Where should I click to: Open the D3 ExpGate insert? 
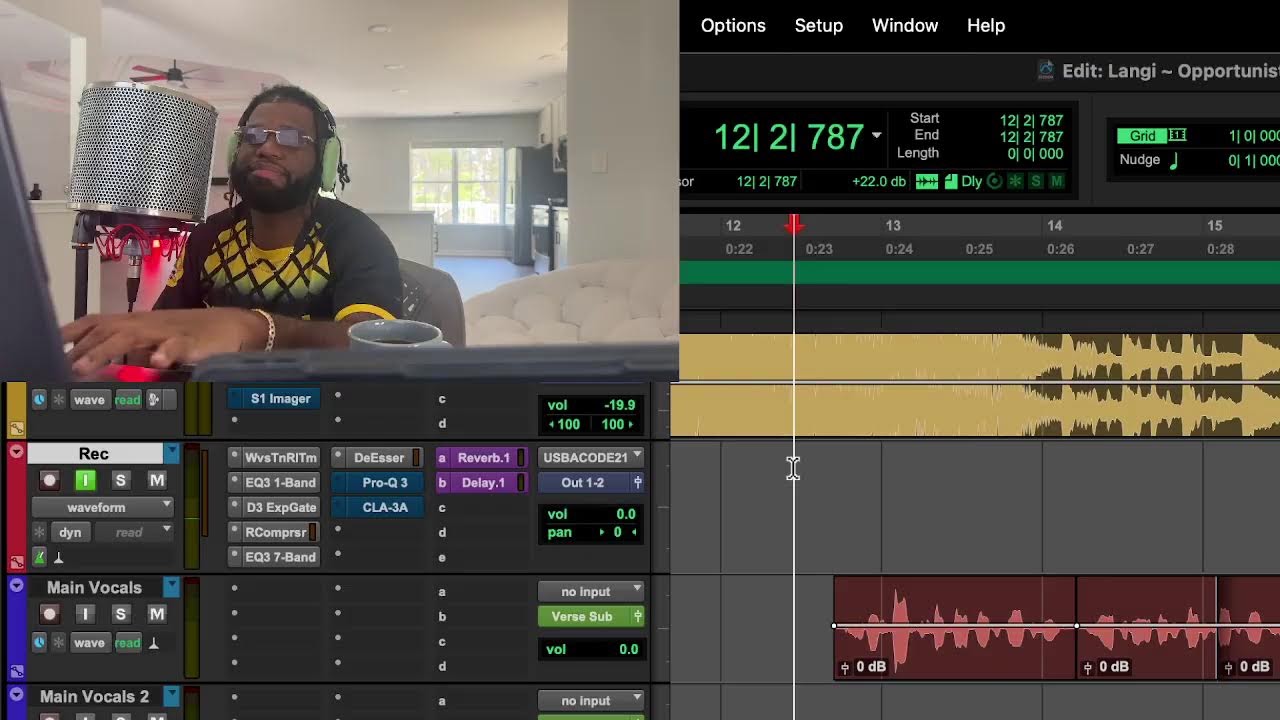tap(281, 507)
